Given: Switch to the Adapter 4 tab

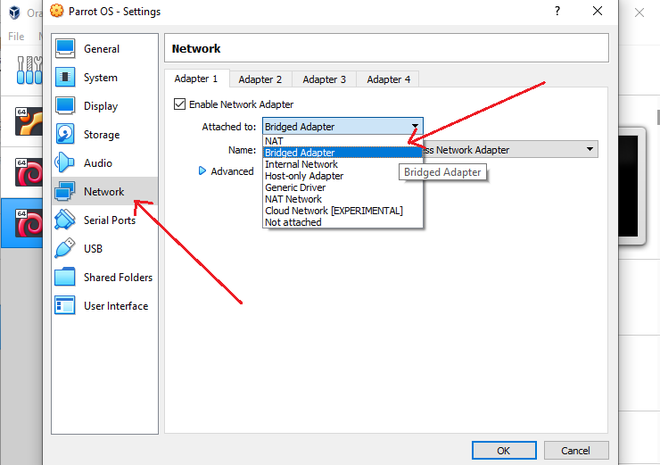Looking at the screenshot, I should point(388,79).
